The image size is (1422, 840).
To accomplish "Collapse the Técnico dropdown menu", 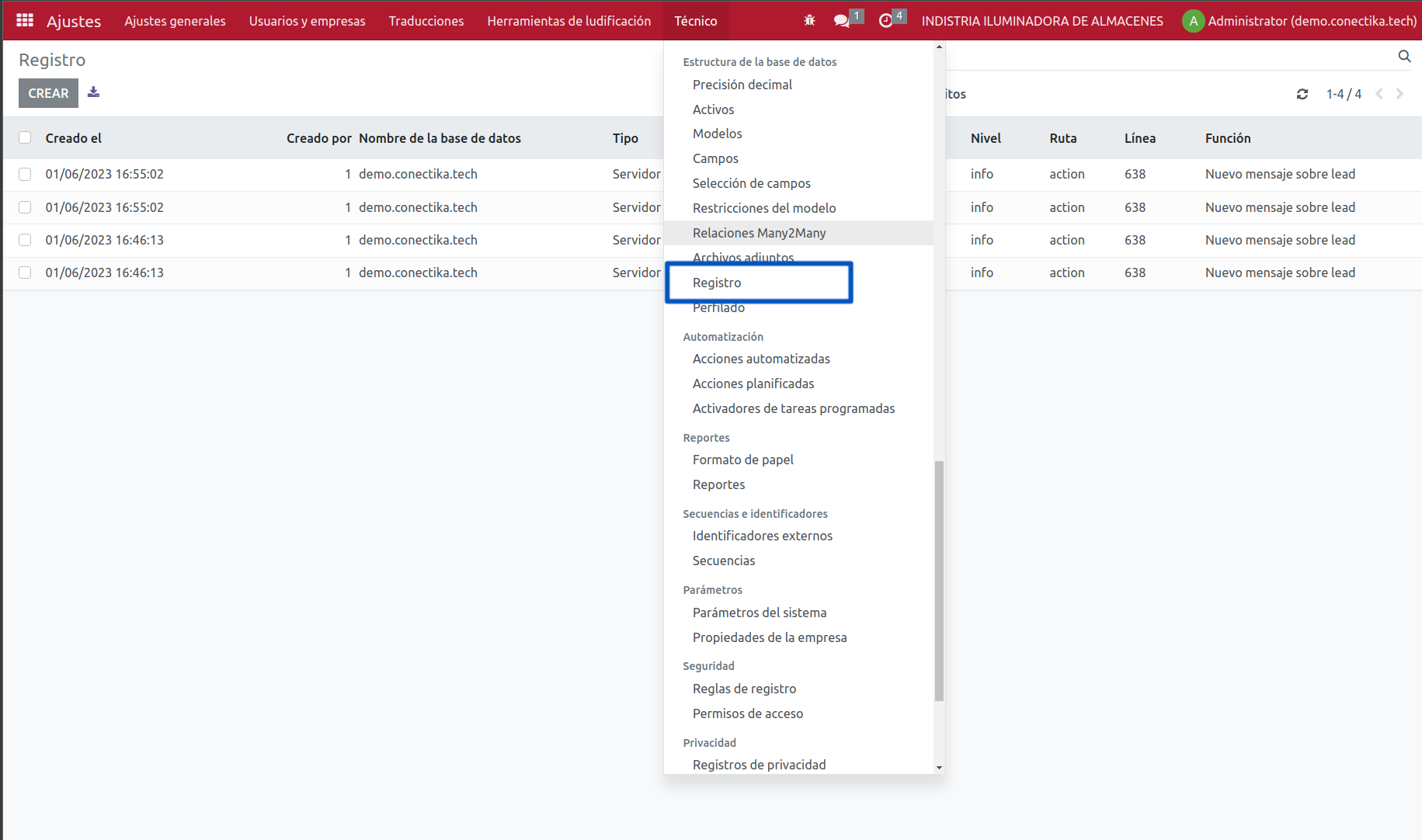I will tap(695, 20).
